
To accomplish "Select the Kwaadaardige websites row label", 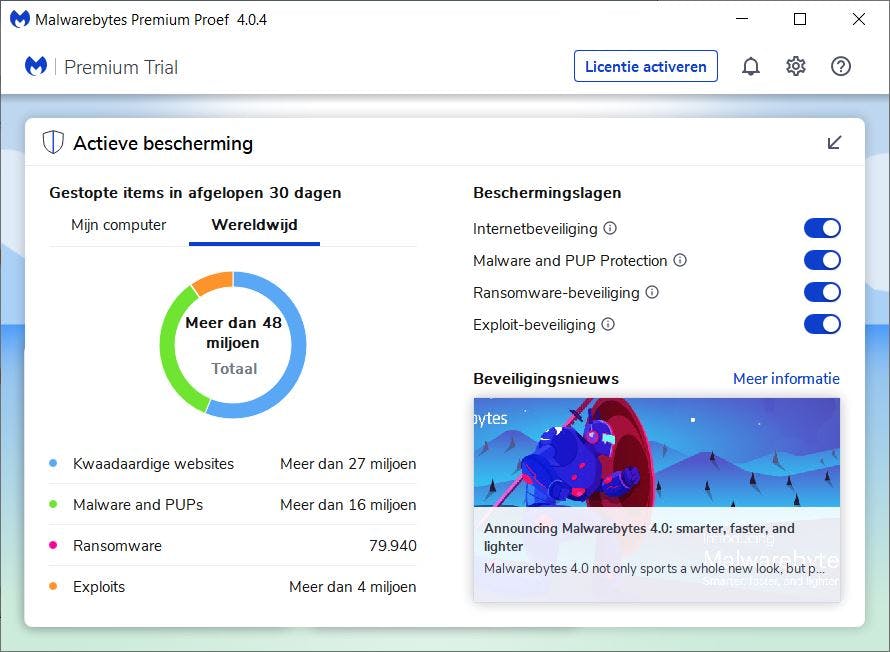I will coord(153,464).
